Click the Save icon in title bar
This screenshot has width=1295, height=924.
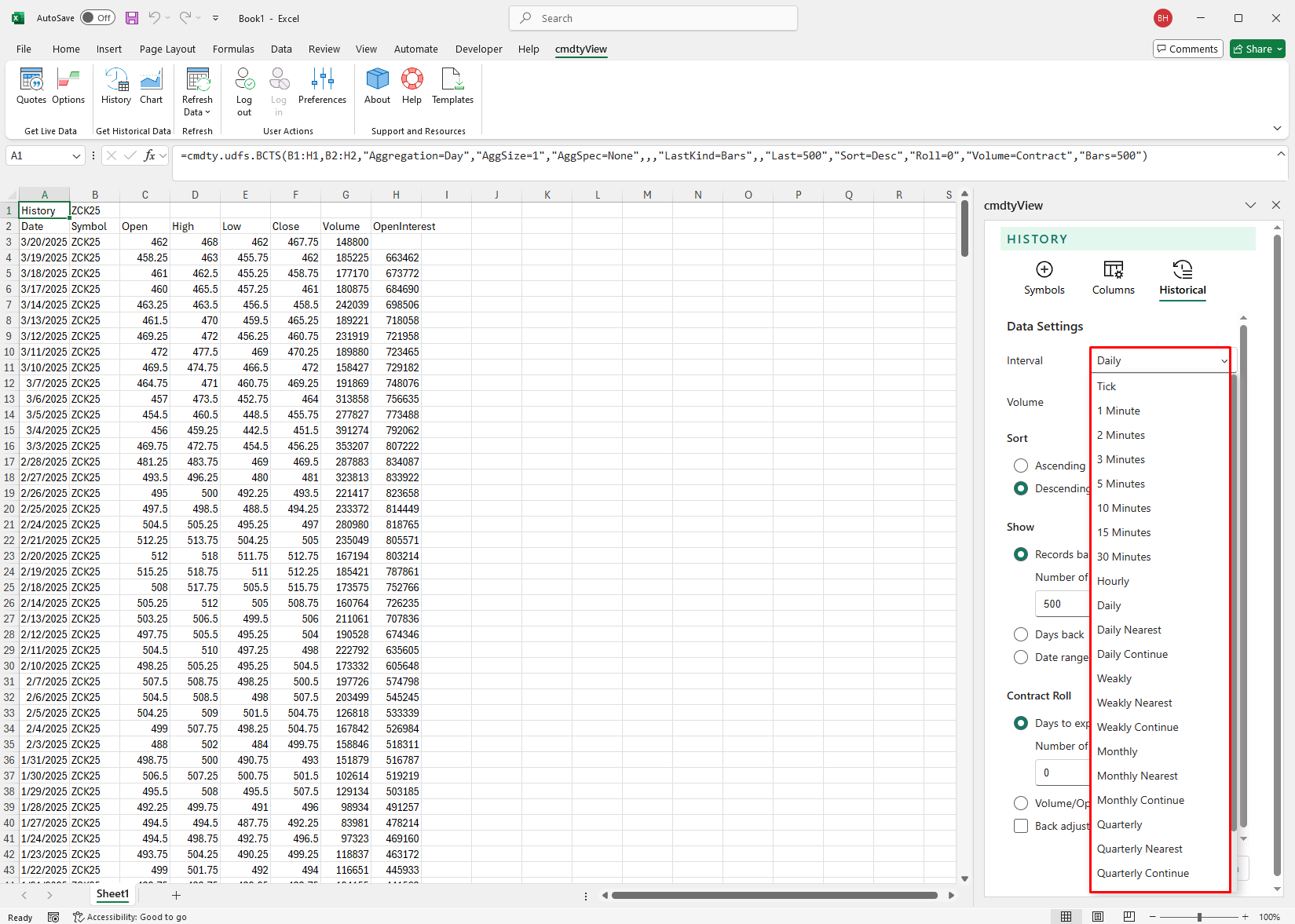coord(132,18)
